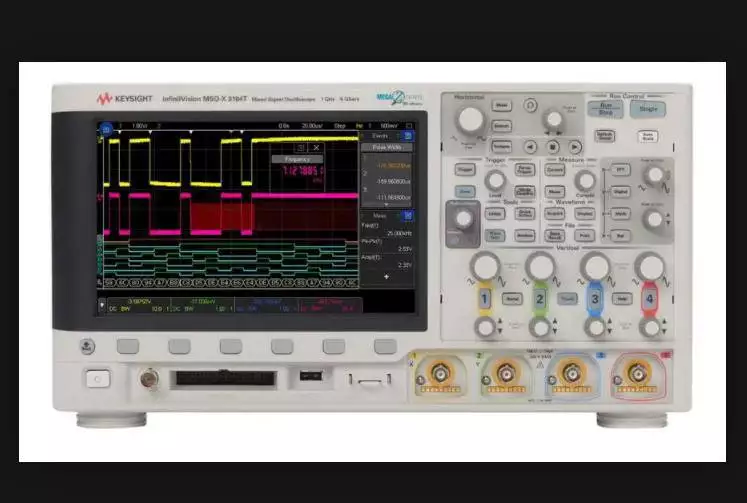Toggle the Math waveform key
This screenshot has width=747, height=503.
click(620, 213)
